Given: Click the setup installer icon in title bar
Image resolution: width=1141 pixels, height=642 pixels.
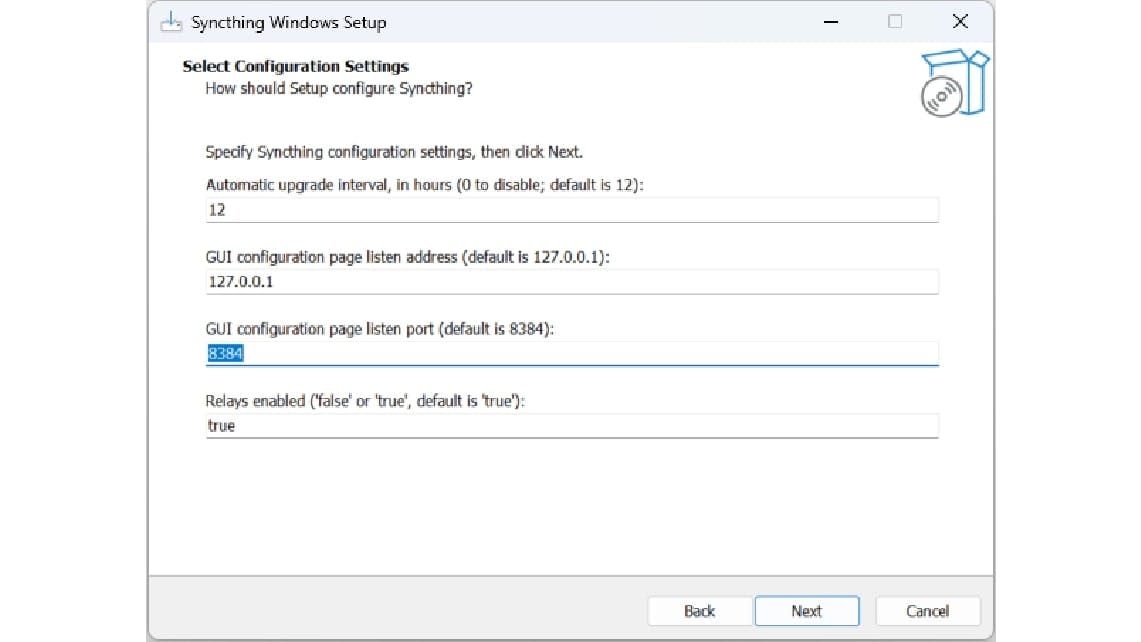Looking at the screenshot, I should (x=171, y=22).
